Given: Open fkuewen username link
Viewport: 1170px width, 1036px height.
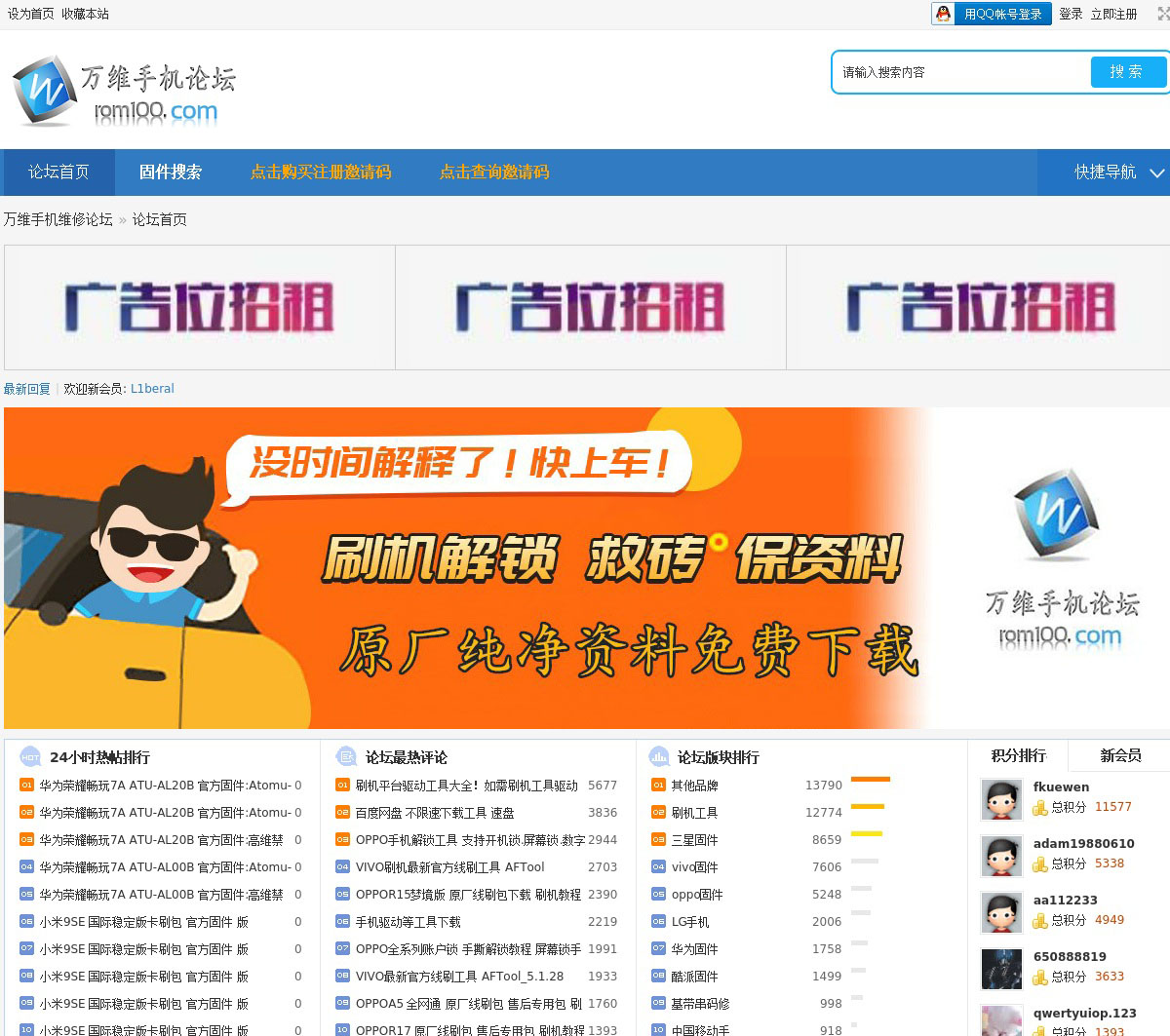Looking at the screenshot, I should (1062, 787).
